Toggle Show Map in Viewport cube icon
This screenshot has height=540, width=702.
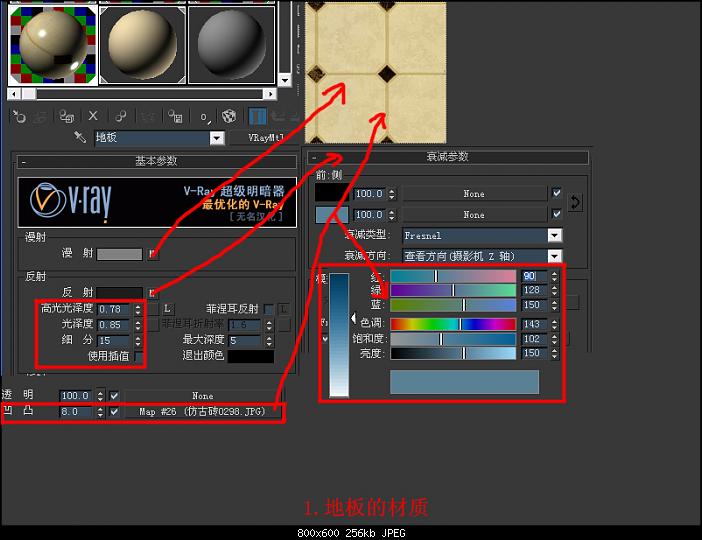click(229, 116)
